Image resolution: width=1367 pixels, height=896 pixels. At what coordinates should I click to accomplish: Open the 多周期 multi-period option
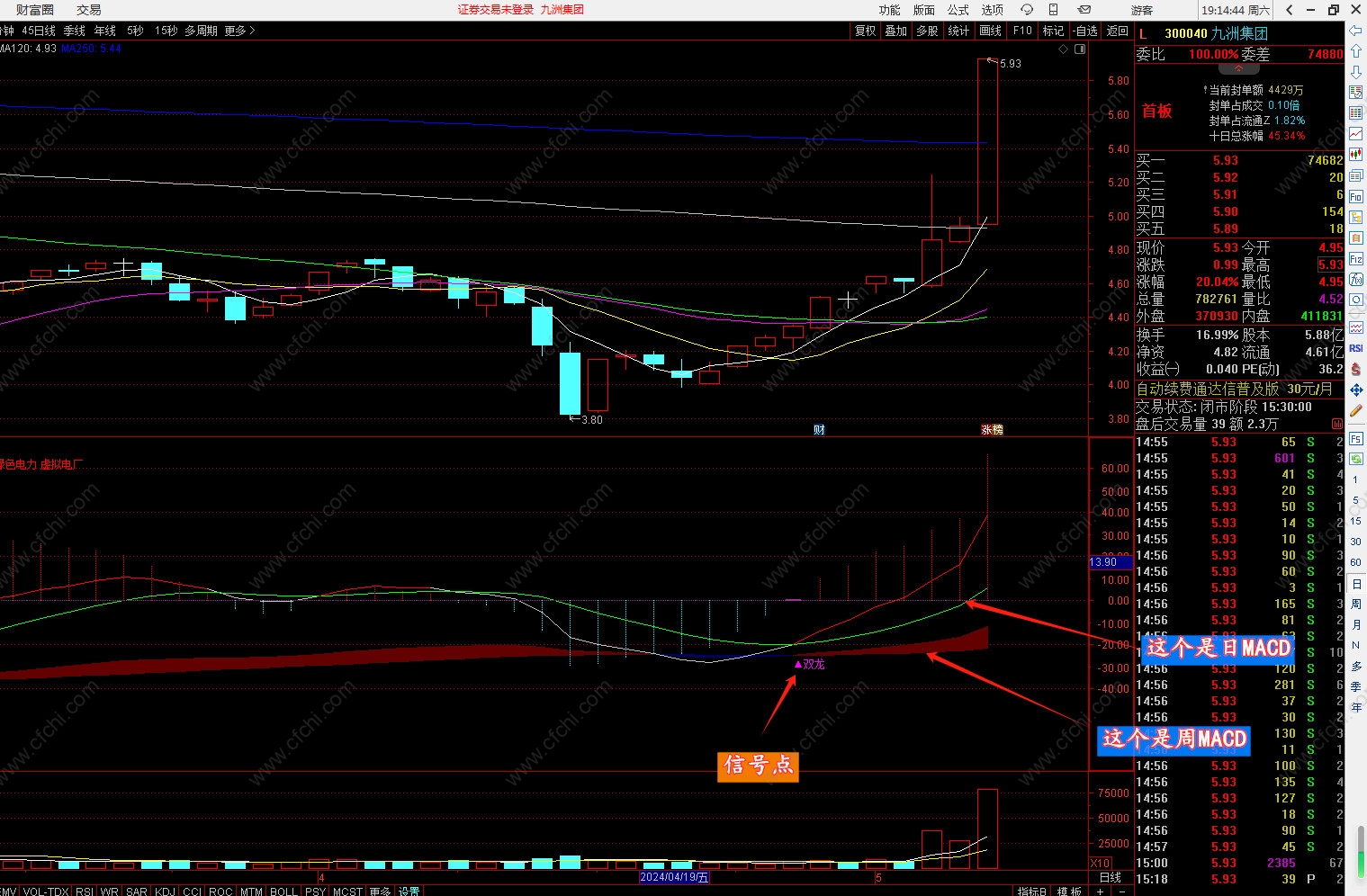coord(202,31)
